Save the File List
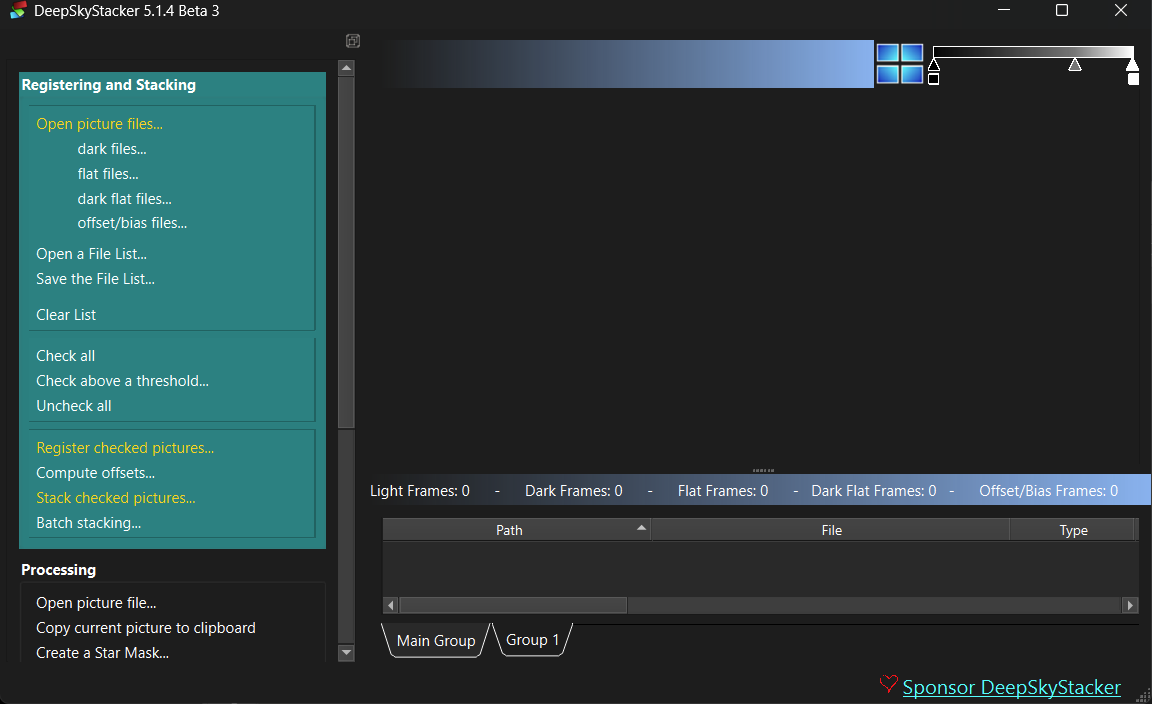This screenshot has height=704, width=1152. (96, 279)
